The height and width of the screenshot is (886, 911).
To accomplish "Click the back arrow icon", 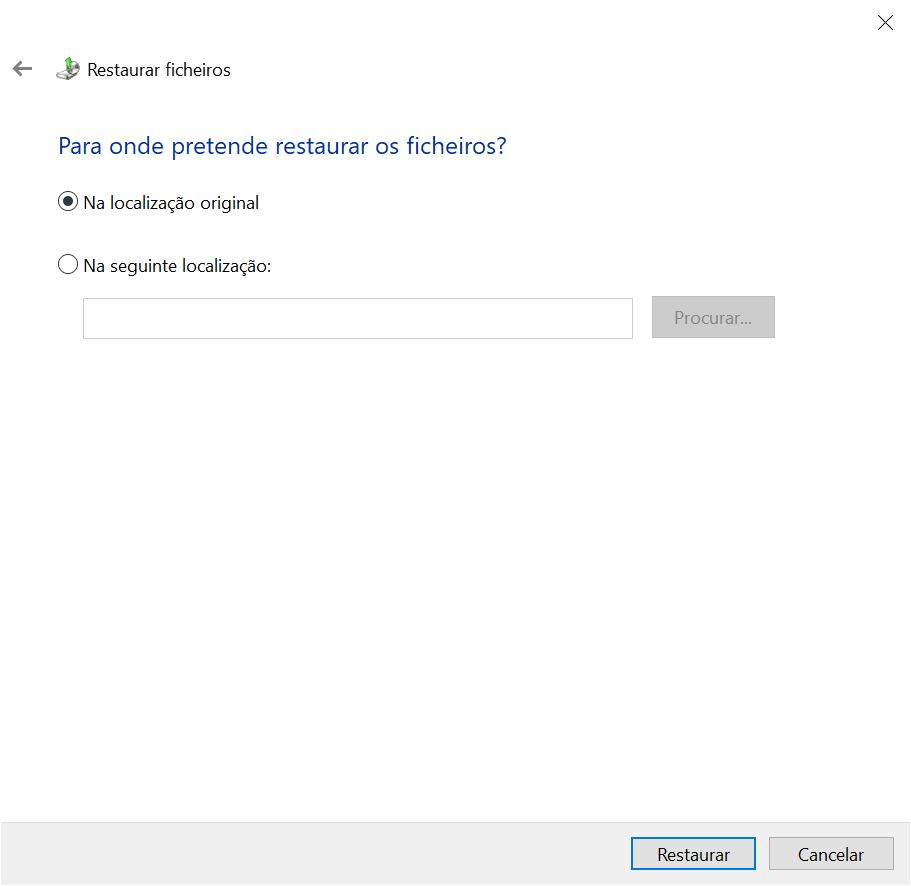I will point(22,69).
